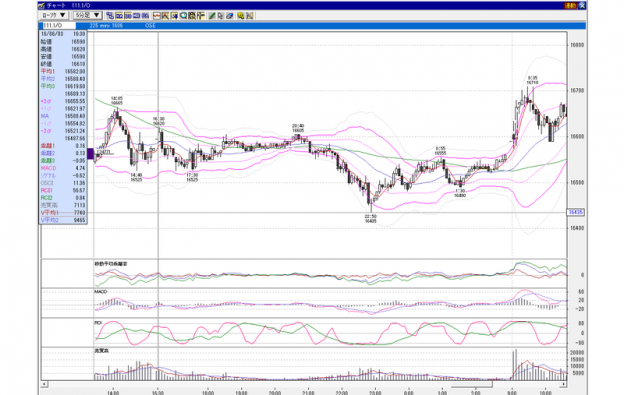Click the purple marker at chart left edge
The height and width of the screenshot is (395, 624).
click(90, 154)
